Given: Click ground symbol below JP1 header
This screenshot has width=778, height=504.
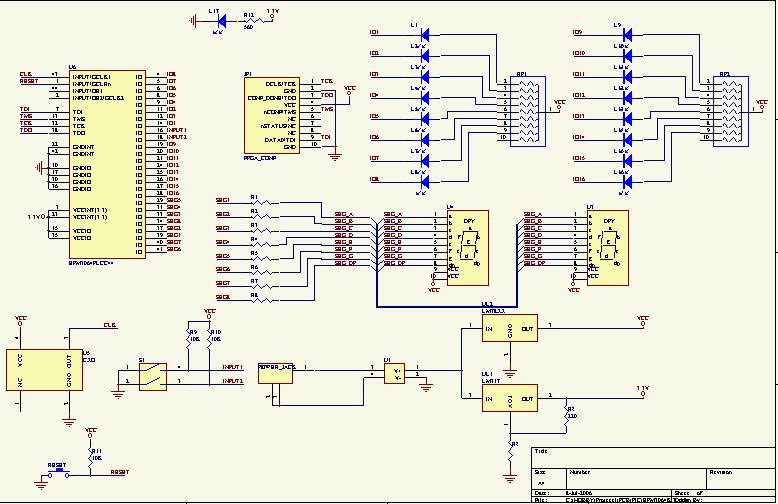Looking at the screenshot, I should tap(335, 157).
